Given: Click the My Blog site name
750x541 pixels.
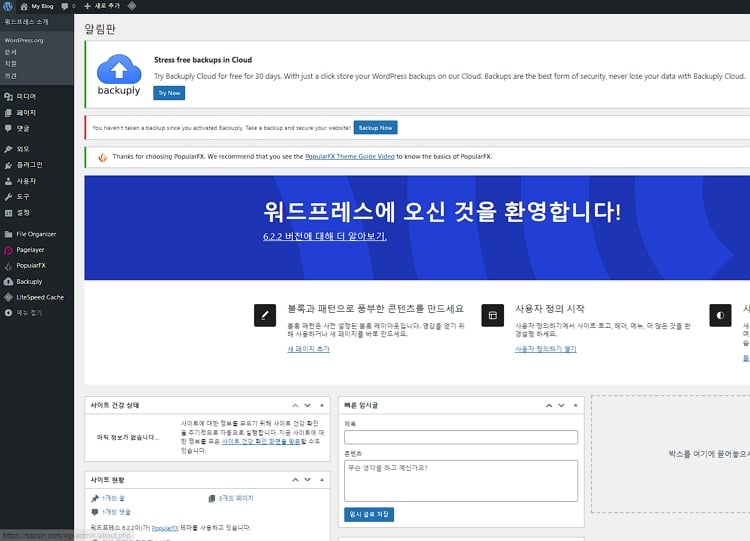Looking at the screenshot, I should [x=43, y=6].
